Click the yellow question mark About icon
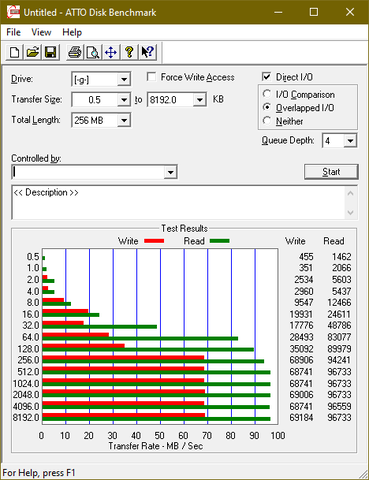Viewport: 369px width, 480px height. click(129, 52)
